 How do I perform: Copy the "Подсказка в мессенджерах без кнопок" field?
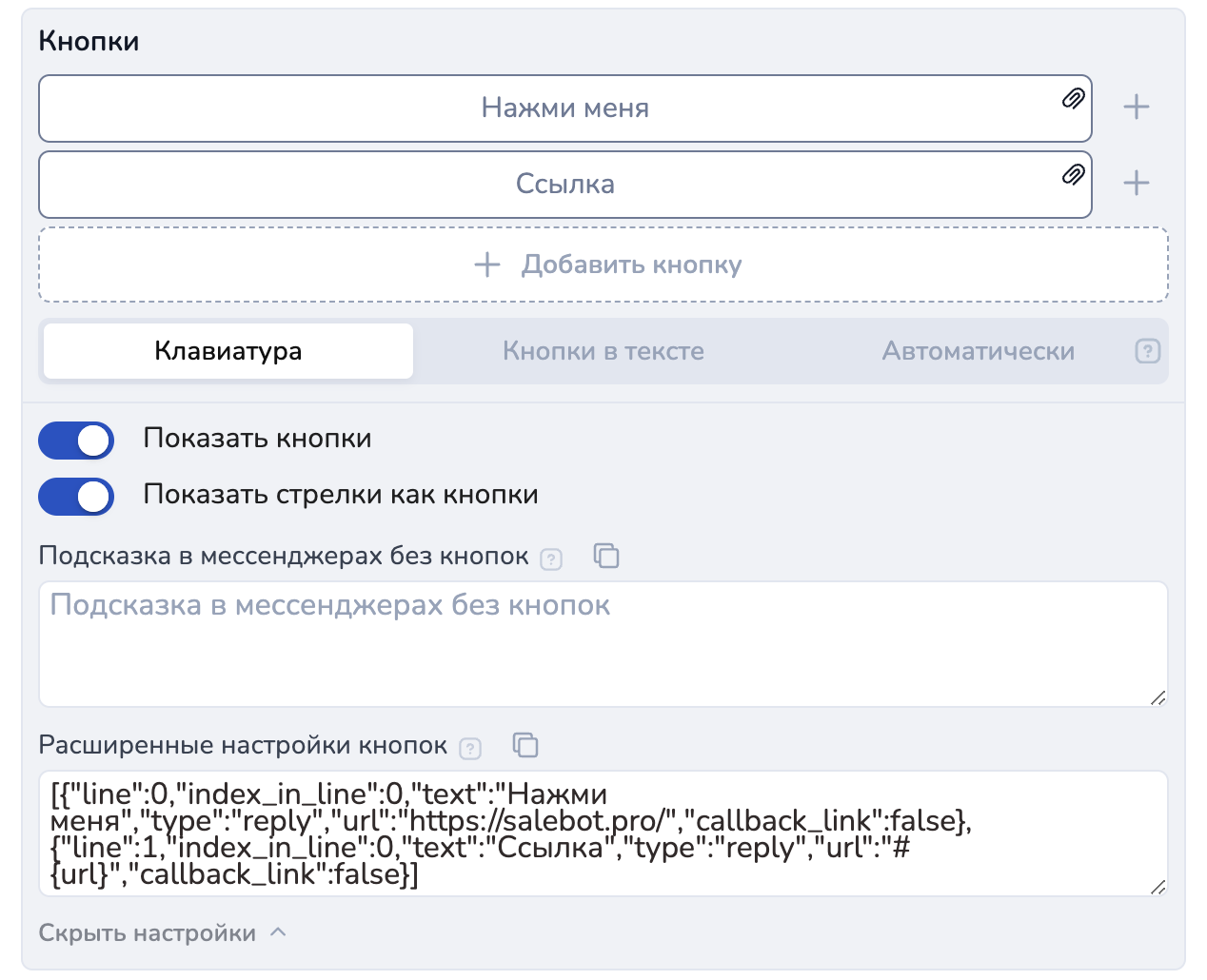(x=606, y=556)
